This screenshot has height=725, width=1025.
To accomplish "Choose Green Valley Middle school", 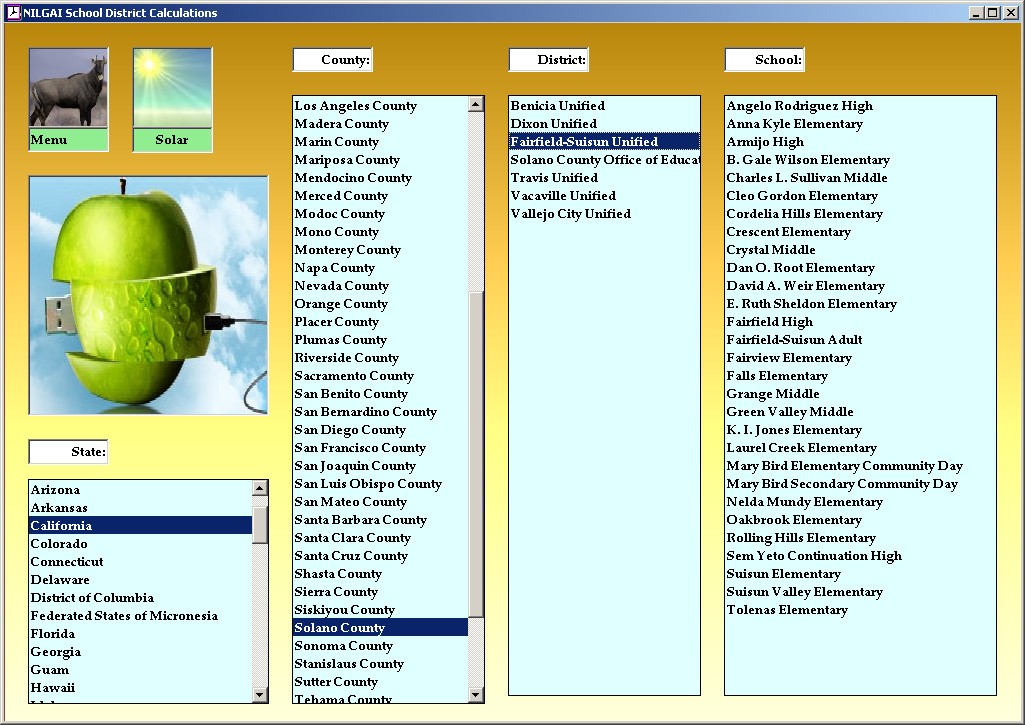I will click(790, 412).
